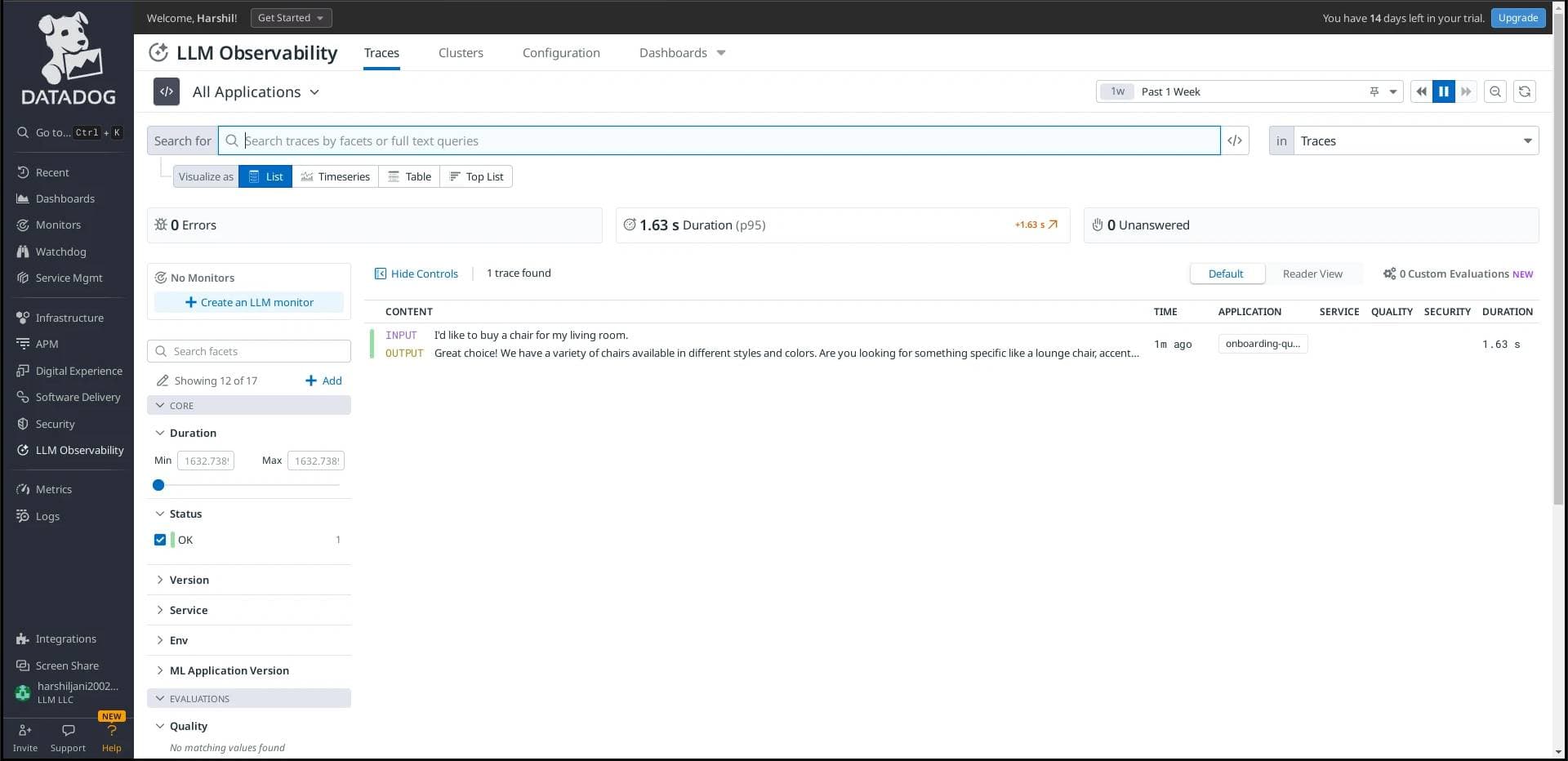Image resolution: width=1568 pixels, height=761 pixels.
Task: Open Metrics from the sidebar
Action: (24, 488)
